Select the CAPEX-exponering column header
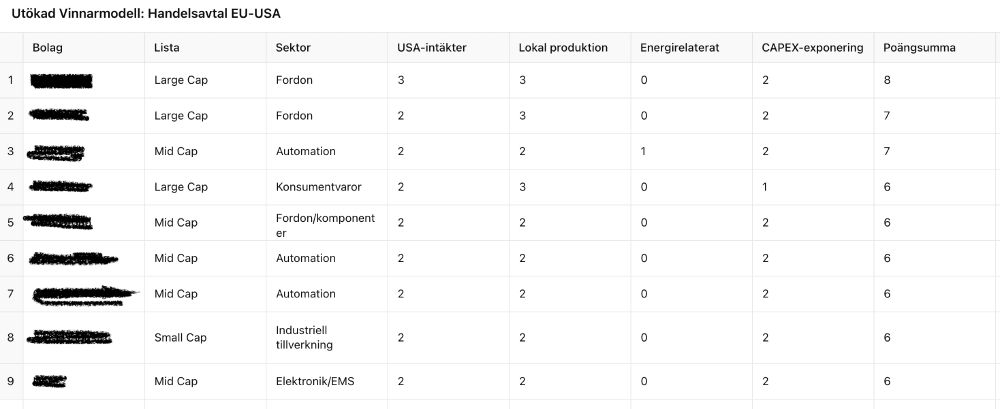This screenshot has width=1000, height=409. pyautogui.click(x=813, y=48)
